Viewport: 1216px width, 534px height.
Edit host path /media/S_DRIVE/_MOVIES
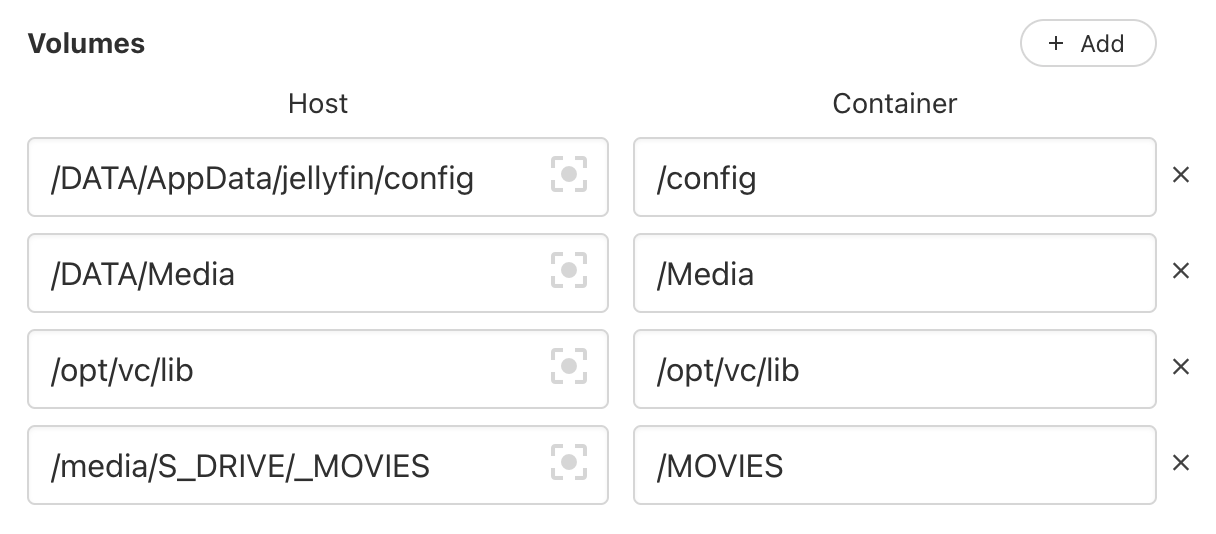coord(280,465)
